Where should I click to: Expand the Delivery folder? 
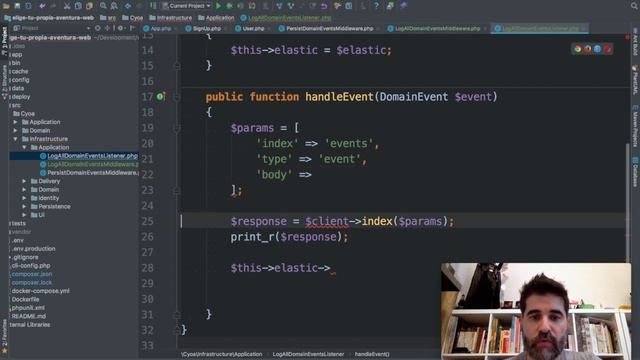24,181
